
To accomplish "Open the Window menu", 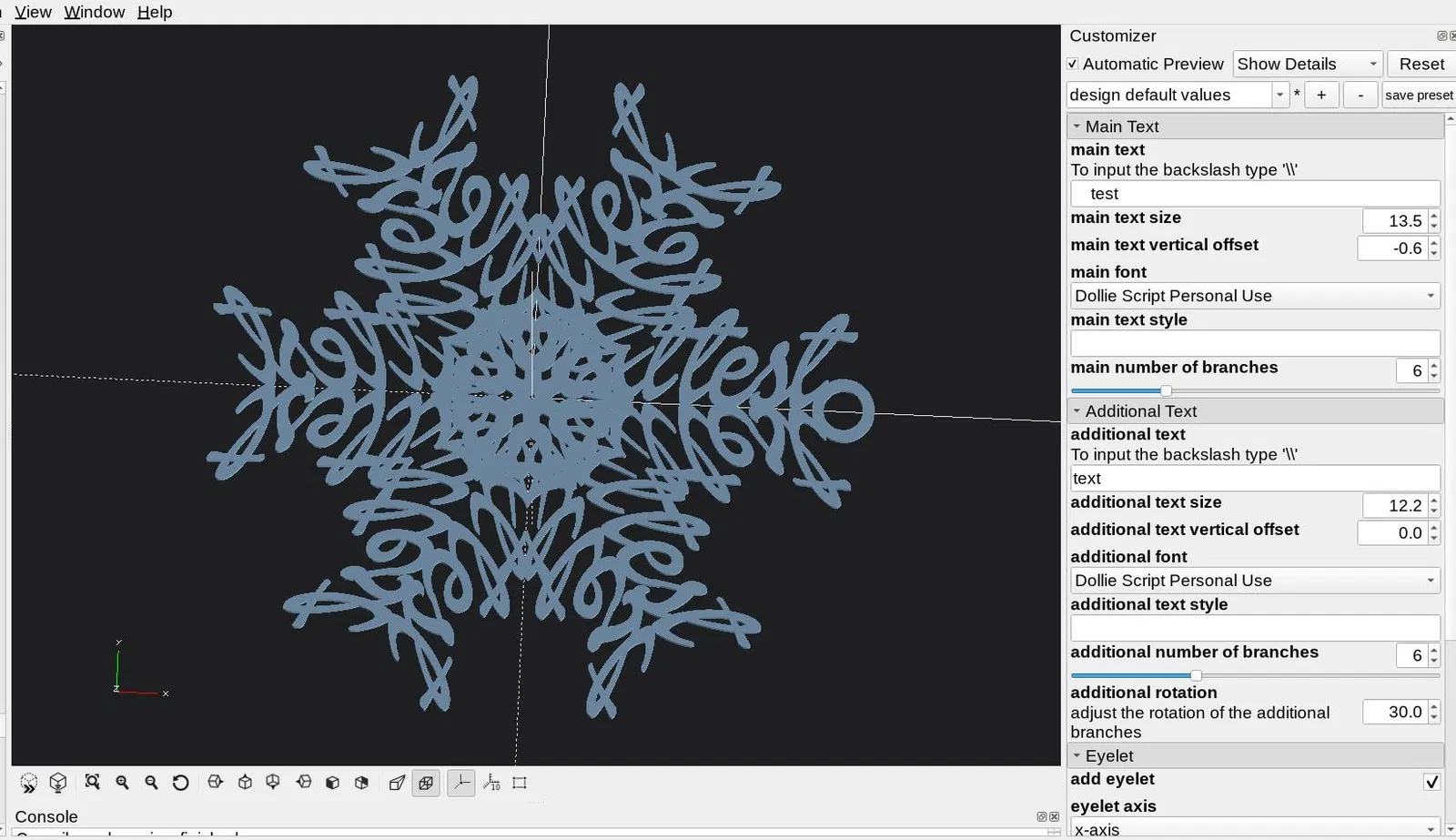I will coord(94,12).
